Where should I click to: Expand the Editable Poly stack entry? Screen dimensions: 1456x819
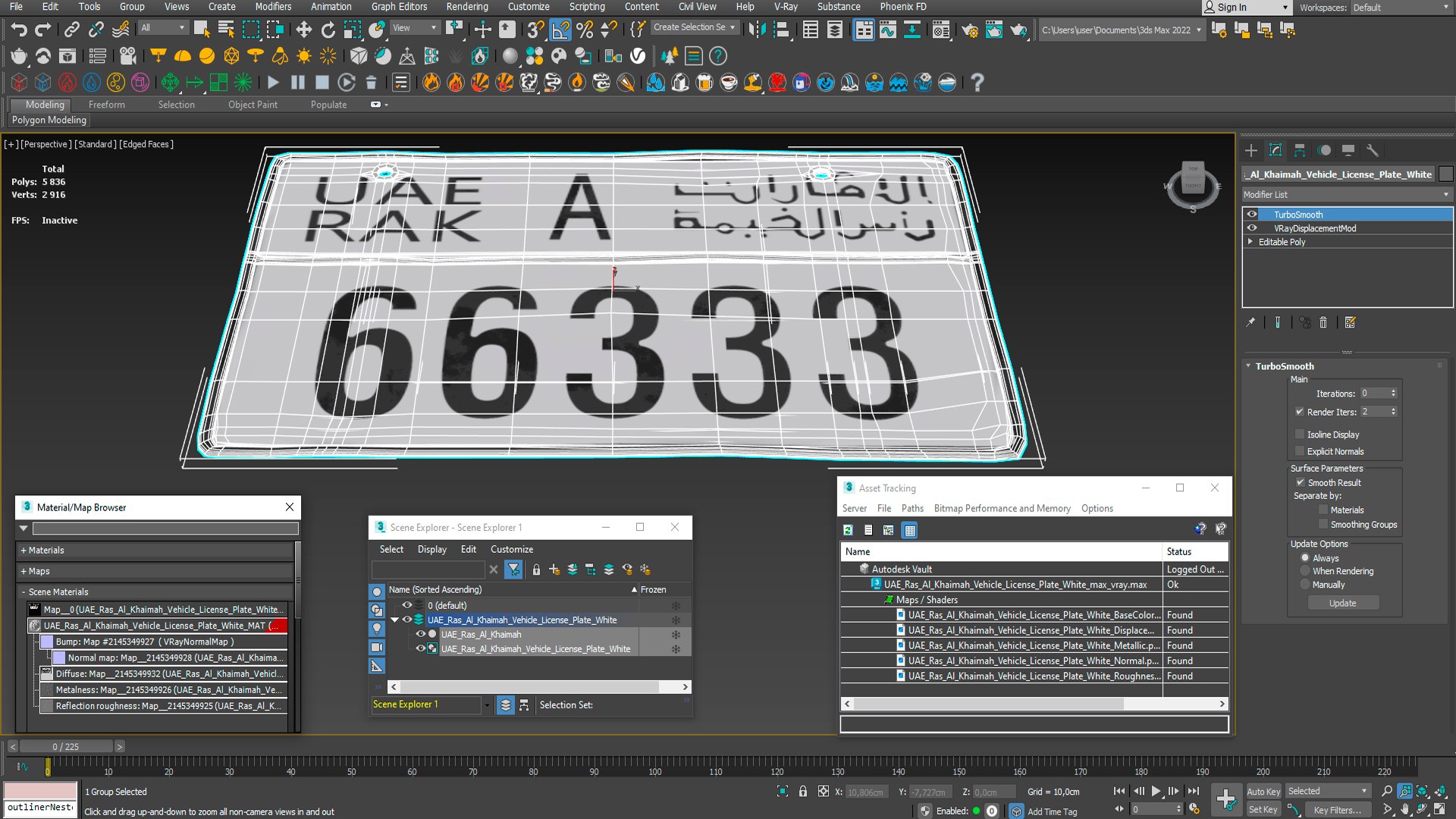point(1250,242)
